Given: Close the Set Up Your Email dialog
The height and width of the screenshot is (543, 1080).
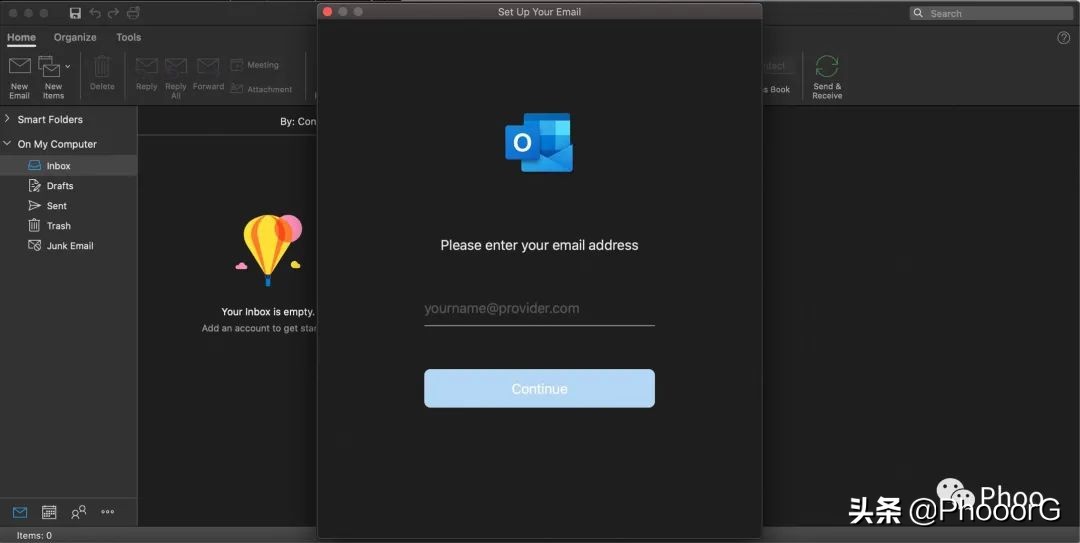Looking at the screenshot, I should [x=328, y=12].
